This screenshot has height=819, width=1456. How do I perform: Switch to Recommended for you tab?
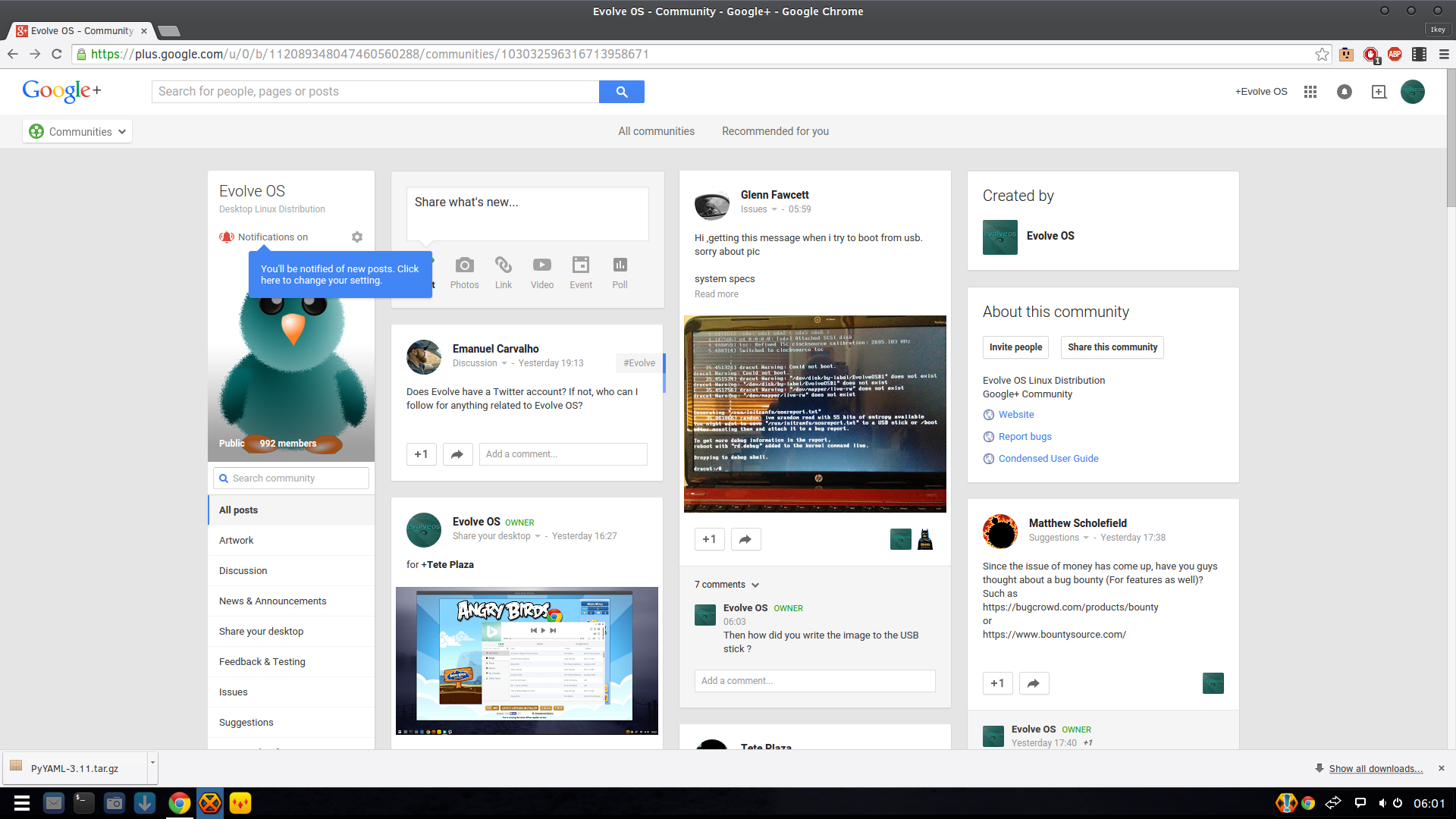pyautogui.click(x=775, y=131)
